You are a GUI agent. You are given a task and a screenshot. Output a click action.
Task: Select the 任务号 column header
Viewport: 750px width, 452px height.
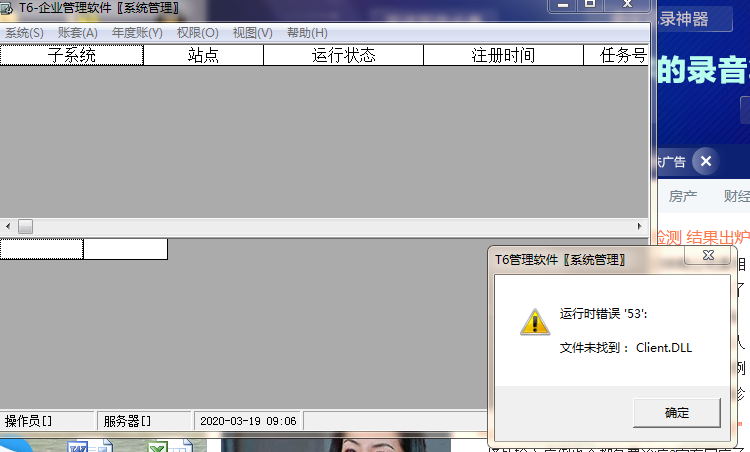[x=616, y=55]
